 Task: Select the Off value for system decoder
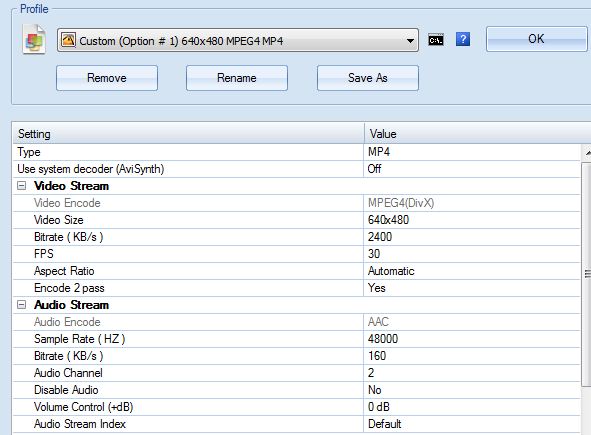pyautogui.click(x=374, y=169)
